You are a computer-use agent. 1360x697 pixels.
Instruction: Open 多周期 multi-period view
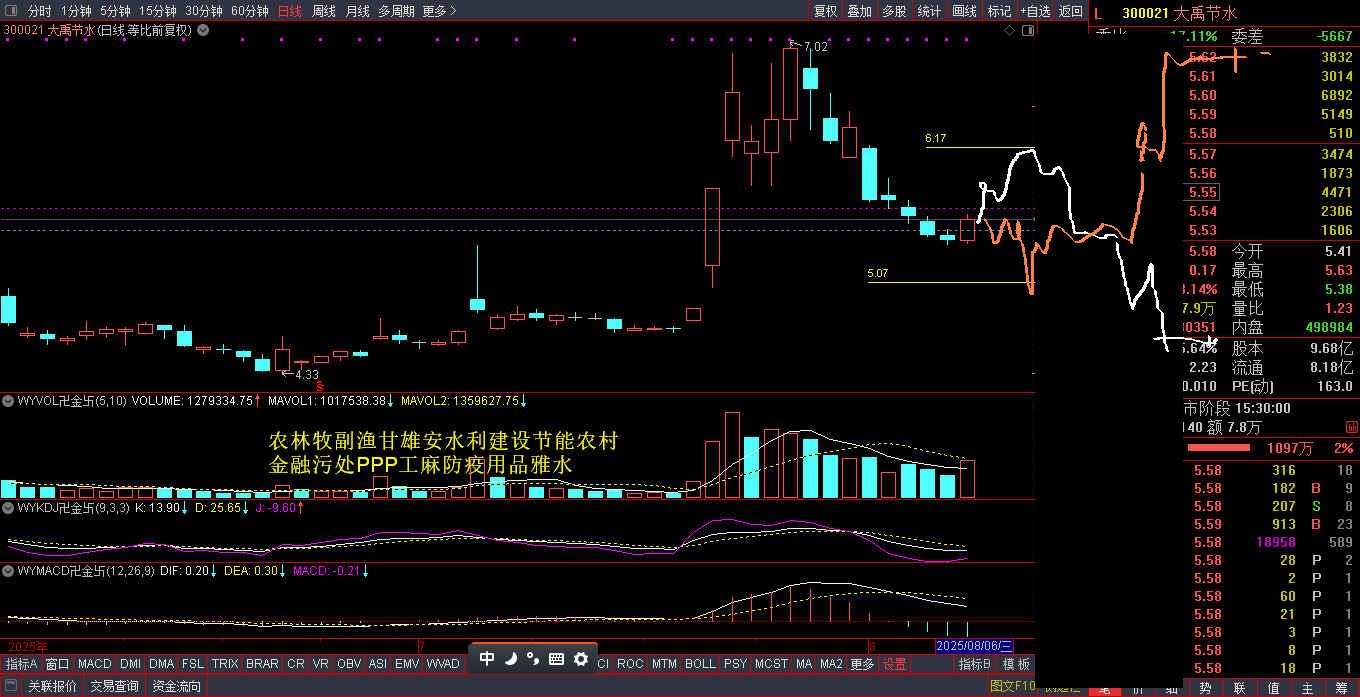(x=396, y=11)
